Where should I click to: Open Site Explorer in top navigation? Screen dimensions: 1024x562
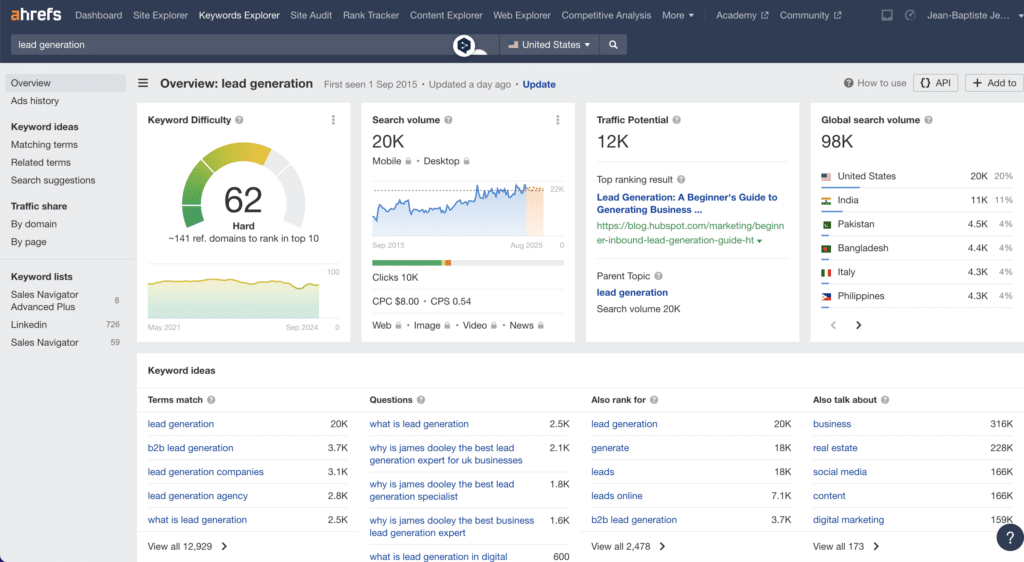click(161, 15)
